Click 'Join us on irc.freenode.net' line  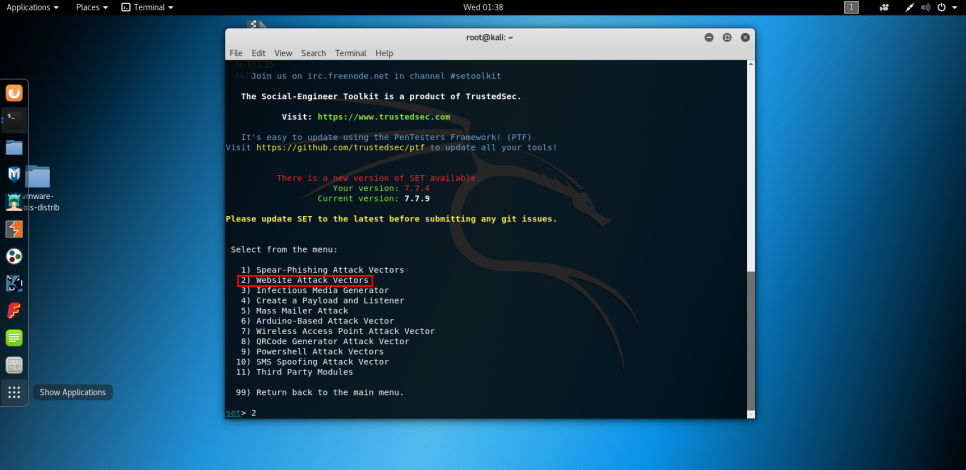[x=376, y=76]
